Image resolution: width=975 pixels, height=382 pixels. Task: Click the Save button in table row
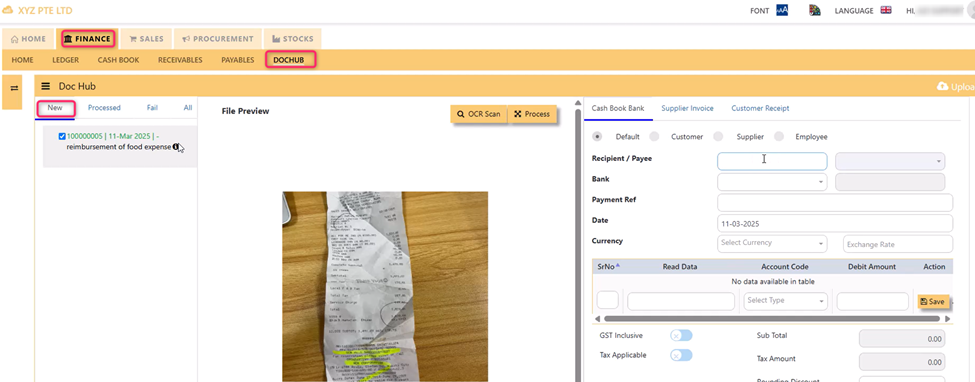pyautogui.click(x=933, y=302)
